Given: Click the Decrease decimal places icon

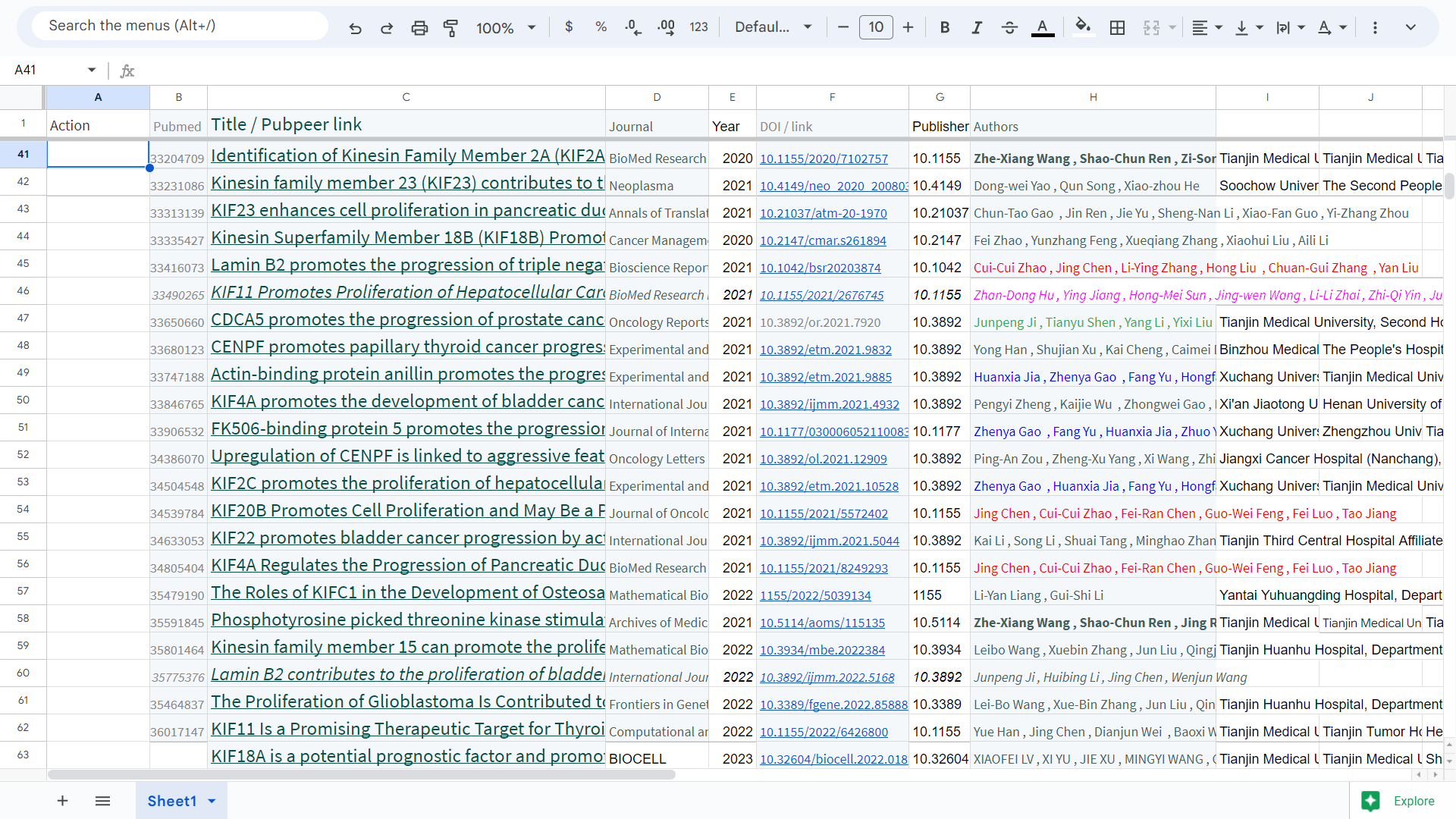Looking at the screenshot, I should point(632,27).
